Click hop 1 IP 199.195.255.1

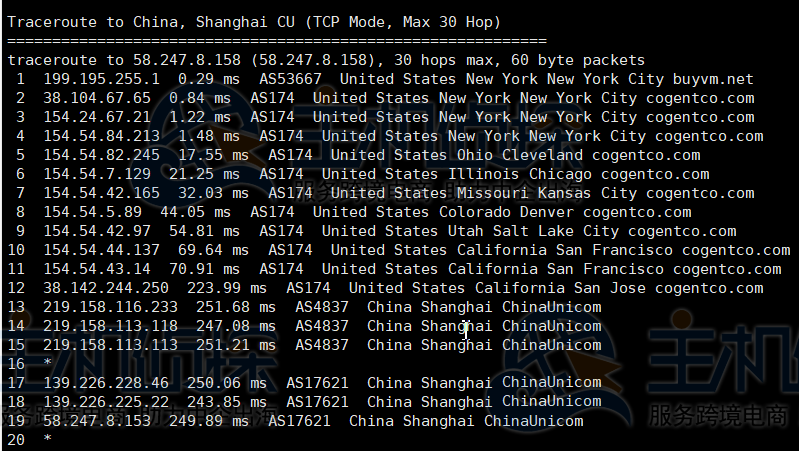pos(101,79)
